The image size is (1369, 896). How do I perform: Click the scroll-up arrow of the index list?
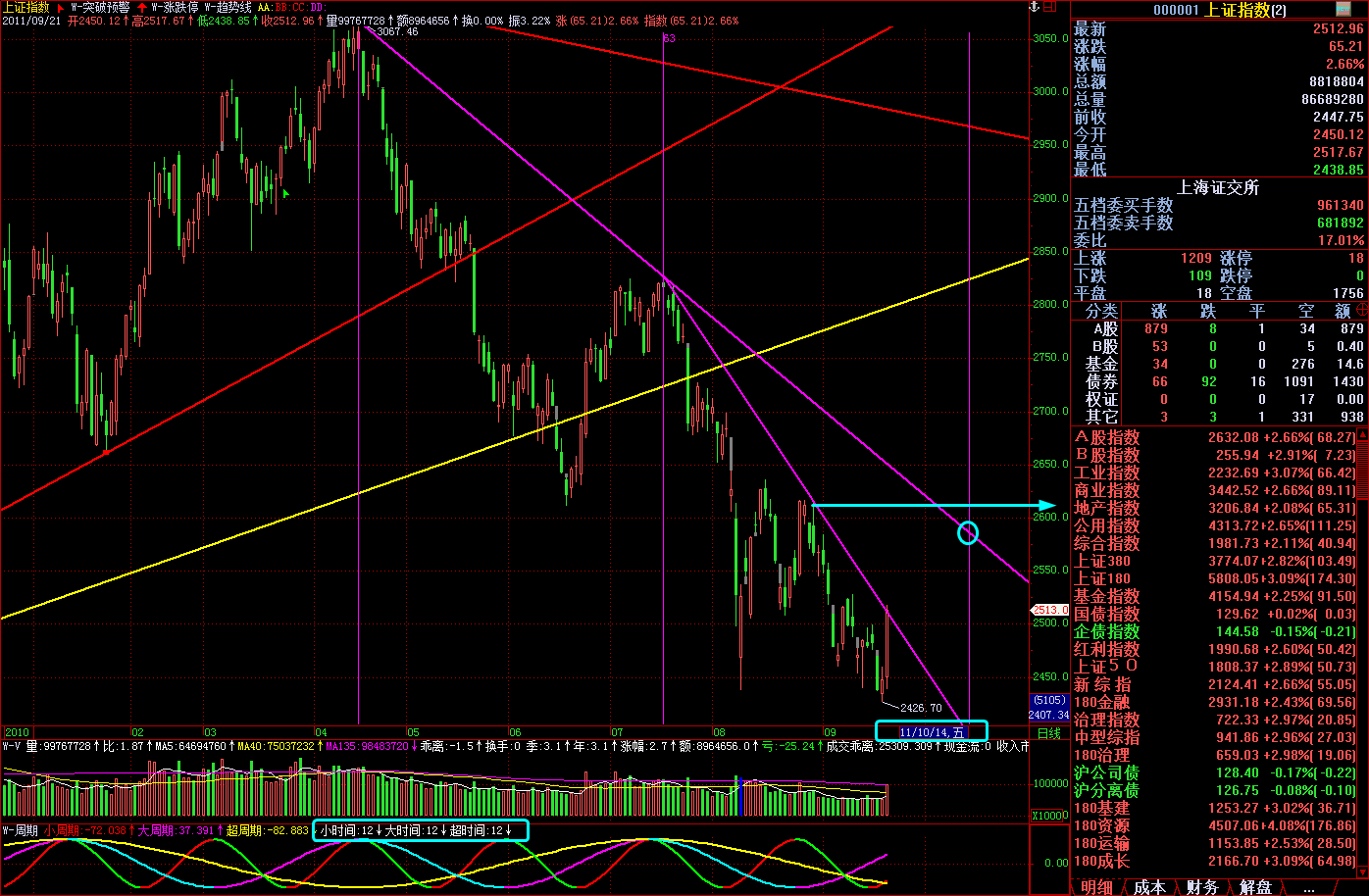click(1362, 435)
